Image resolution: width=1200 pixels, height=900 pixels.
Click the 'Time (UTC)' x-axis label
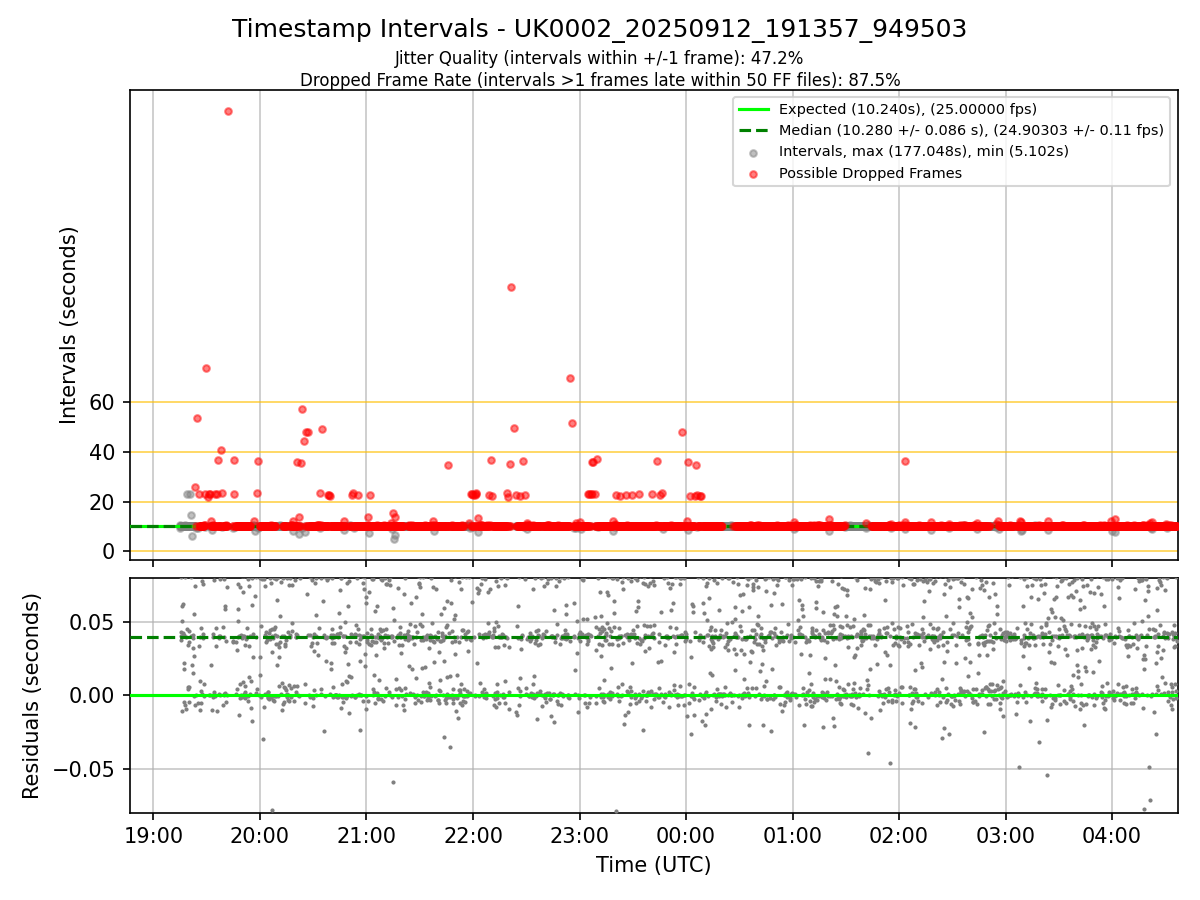click(653, 865)
